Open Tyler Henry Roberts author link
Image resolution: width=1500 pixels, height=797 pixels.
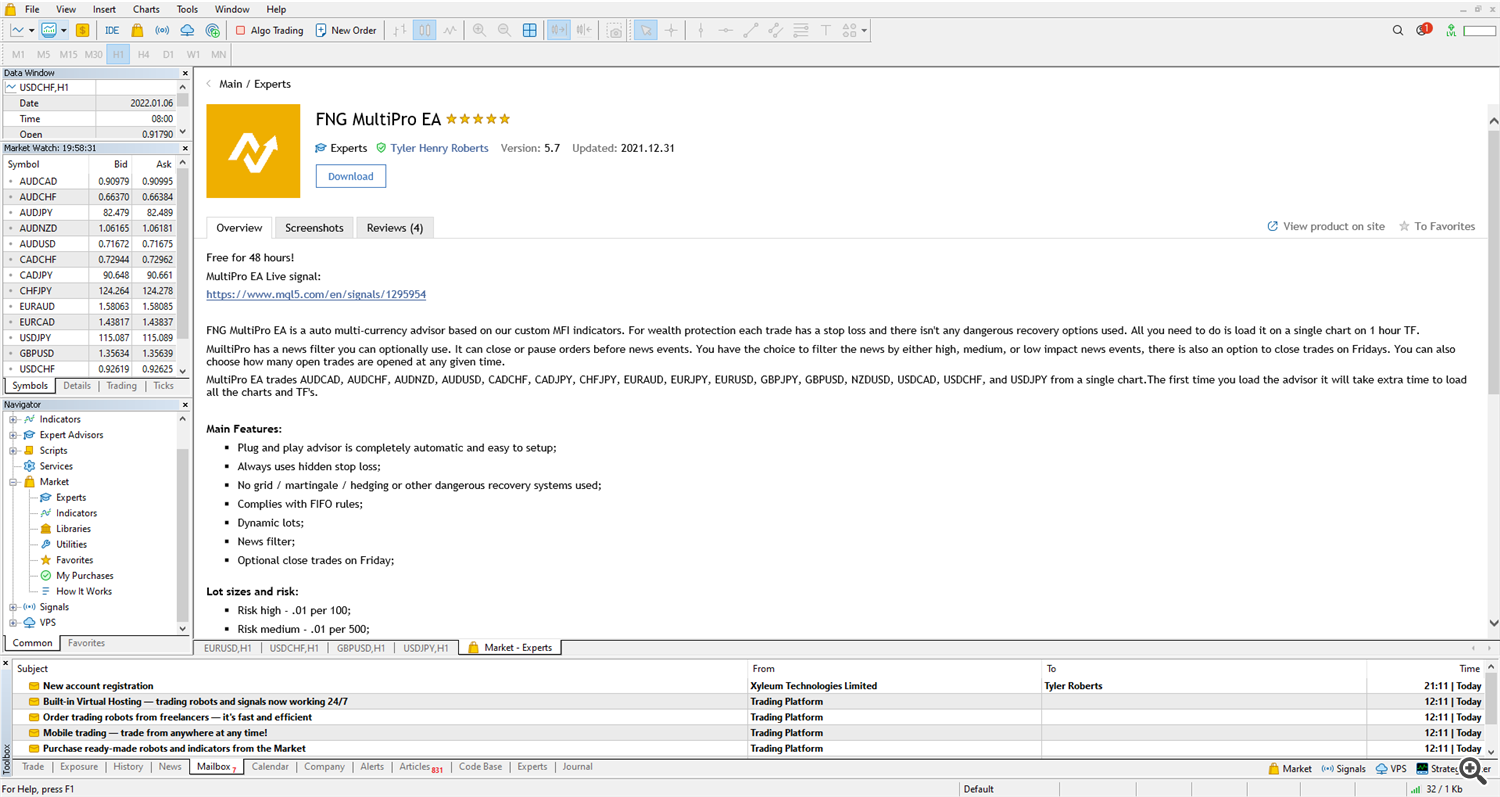point(439,148)
